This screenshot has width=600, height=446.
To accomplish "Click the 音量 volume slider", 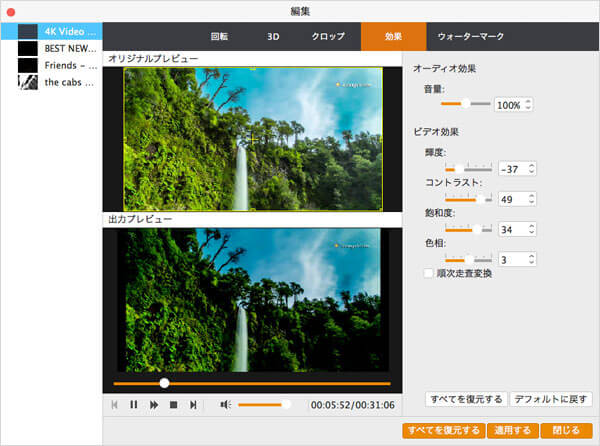I will pyautogui.click(x=465, y=104).
